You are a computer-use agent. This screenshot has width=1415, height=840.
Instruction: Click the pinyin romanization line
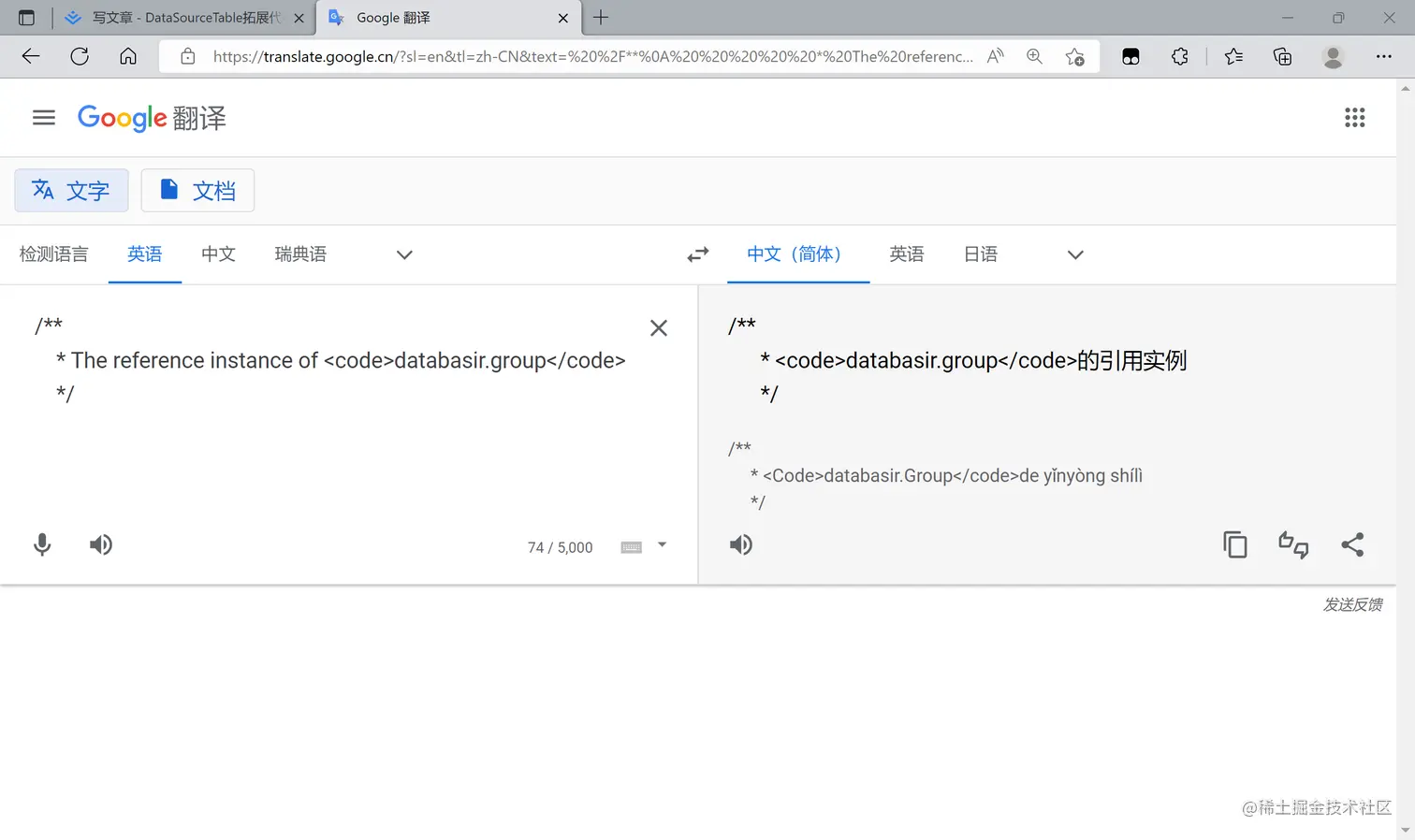[x=946, y=476]
